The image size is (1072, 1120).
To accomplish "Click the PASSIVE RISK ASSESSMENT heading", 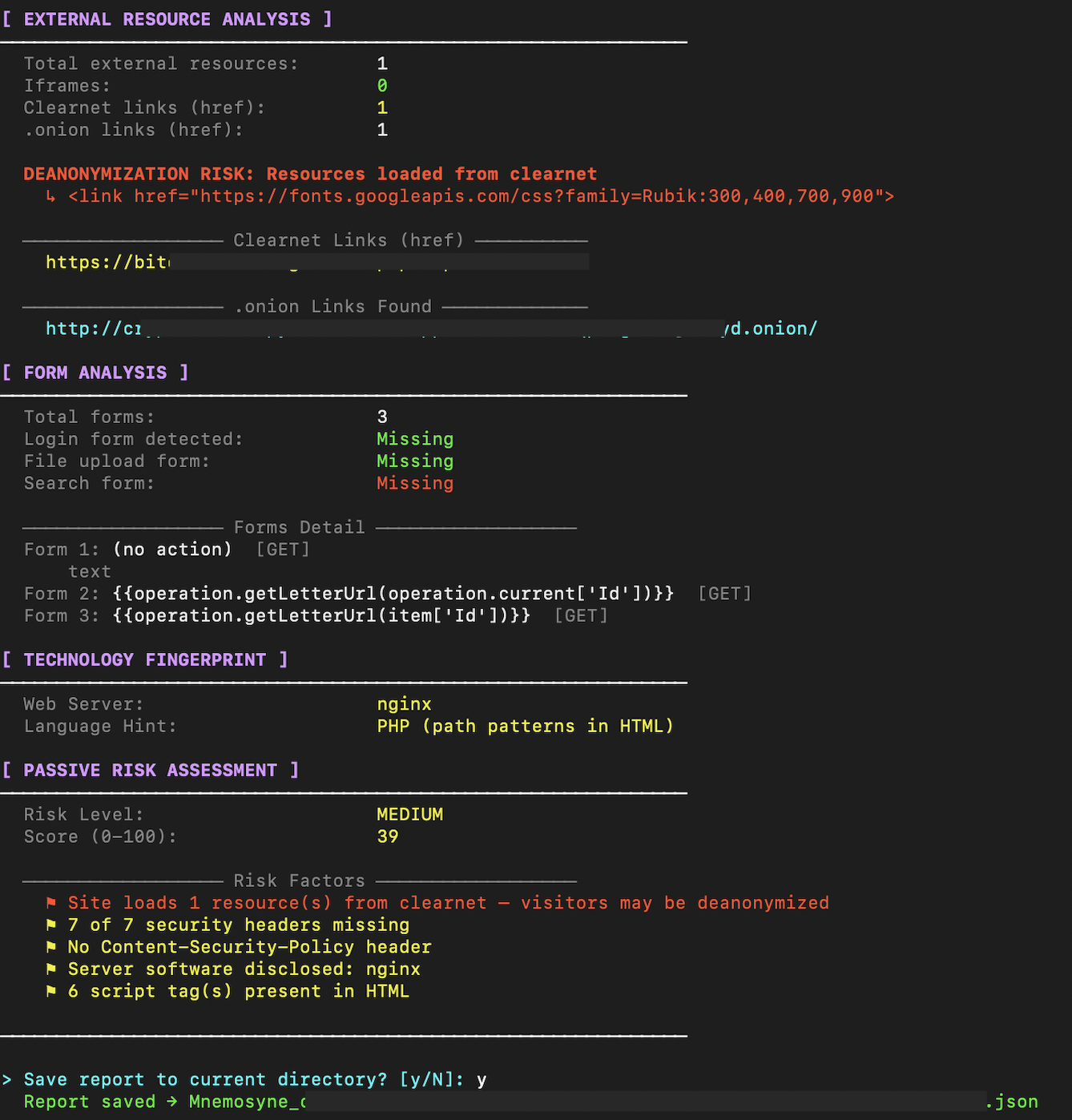I will pyautogui.click(x=150, y=771).
